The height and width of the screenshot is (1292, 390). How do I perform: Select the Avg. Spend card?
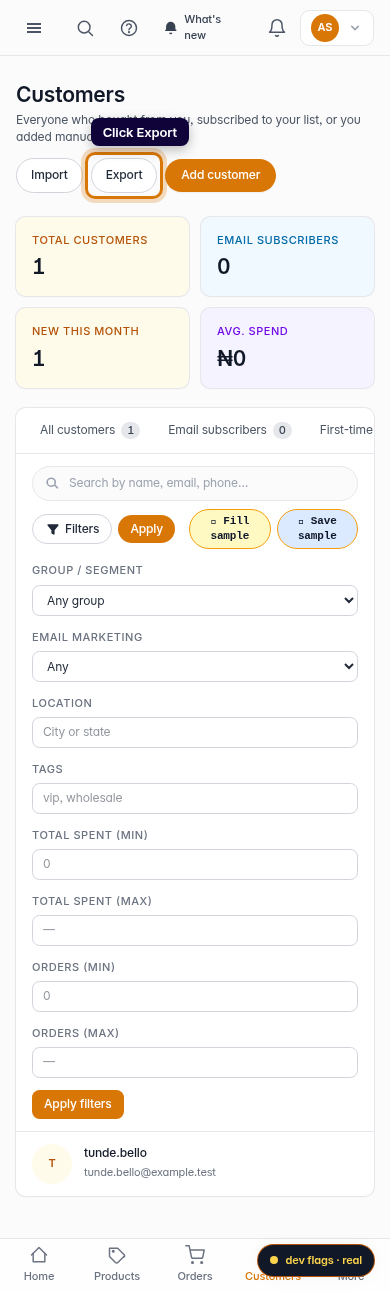pos(287,347)
